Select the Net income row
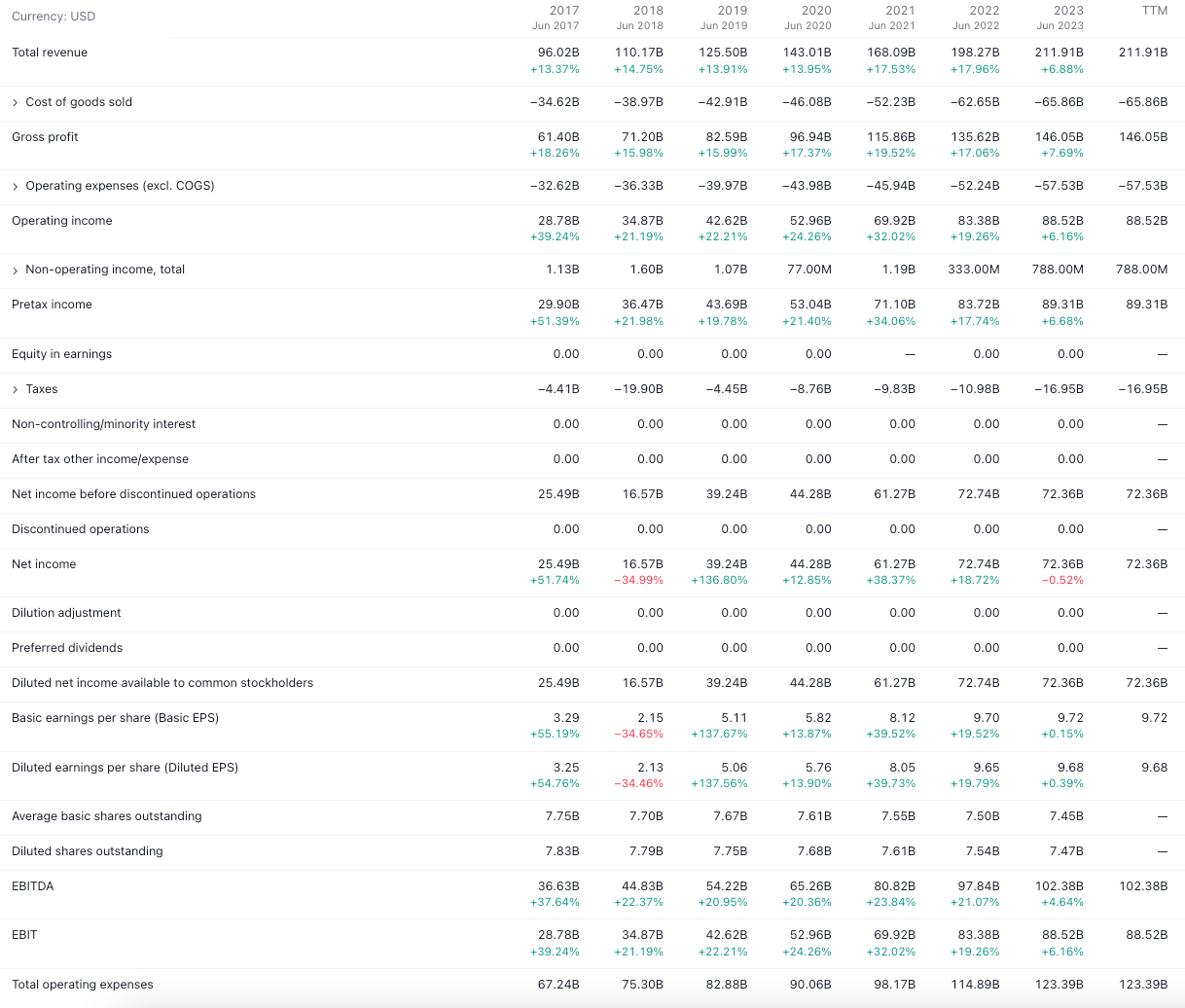The image size is (1185, 1008). [44, 563]
